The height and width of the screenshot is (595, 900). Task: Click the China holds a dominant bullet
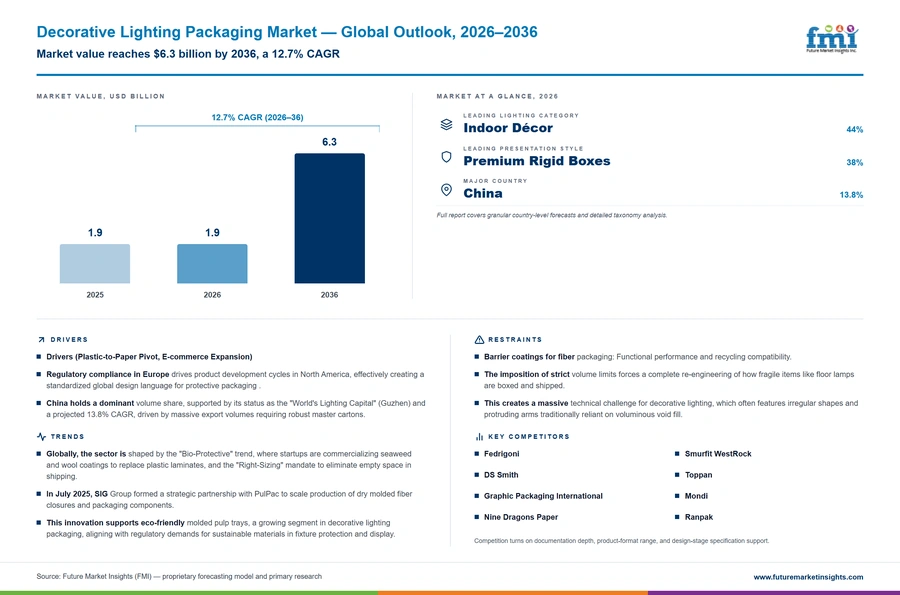click(x=236, y=409)
